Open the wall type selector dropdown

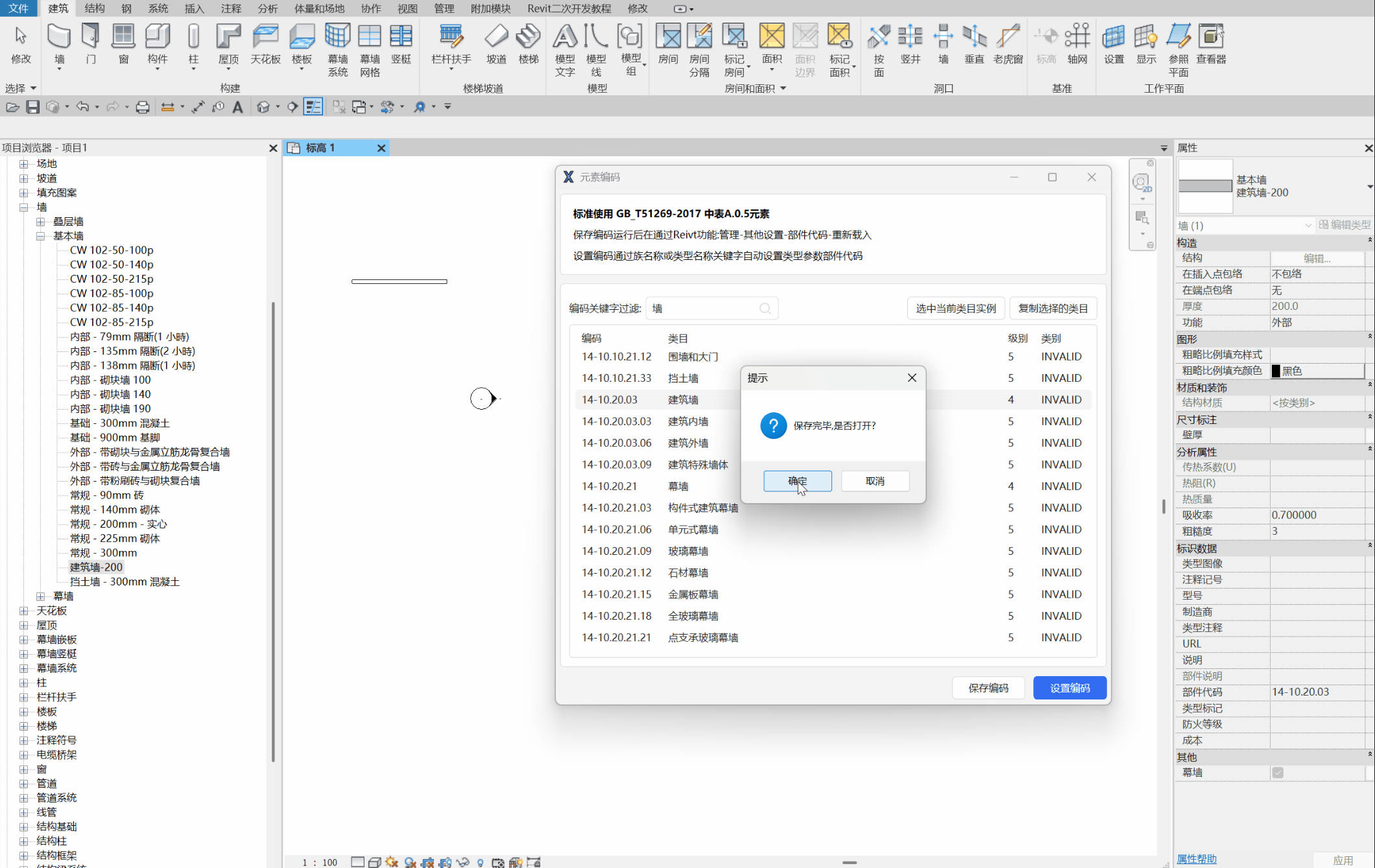1369,187
